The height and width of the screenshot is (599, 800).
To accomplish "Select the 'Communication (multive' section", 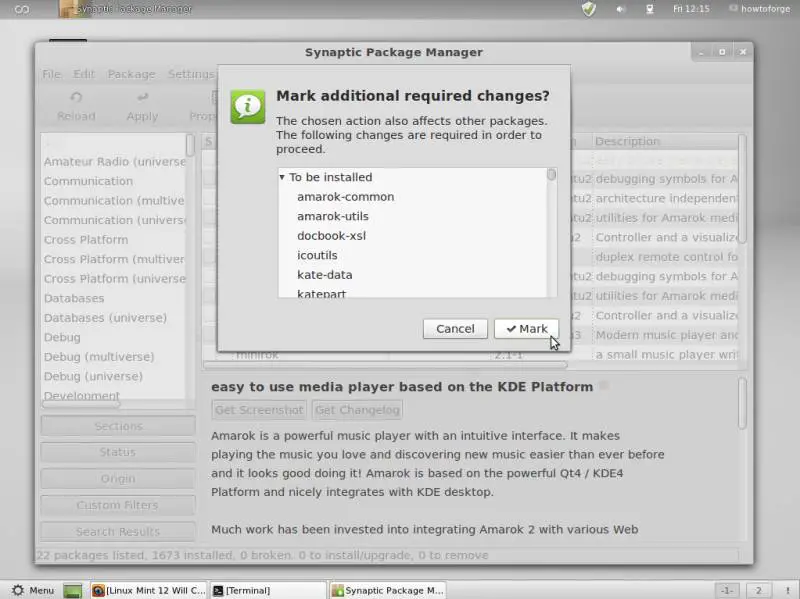I will tap(114, 201).
